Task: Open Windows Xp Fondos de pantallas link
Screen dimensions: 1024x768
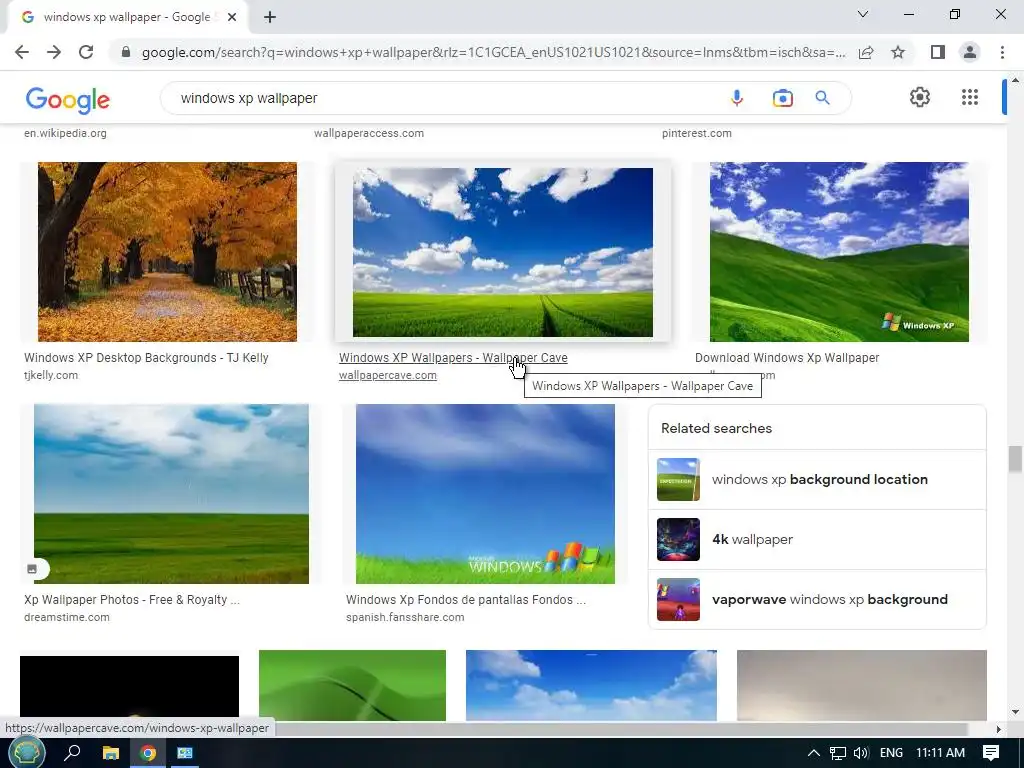Action: point(466,600)
